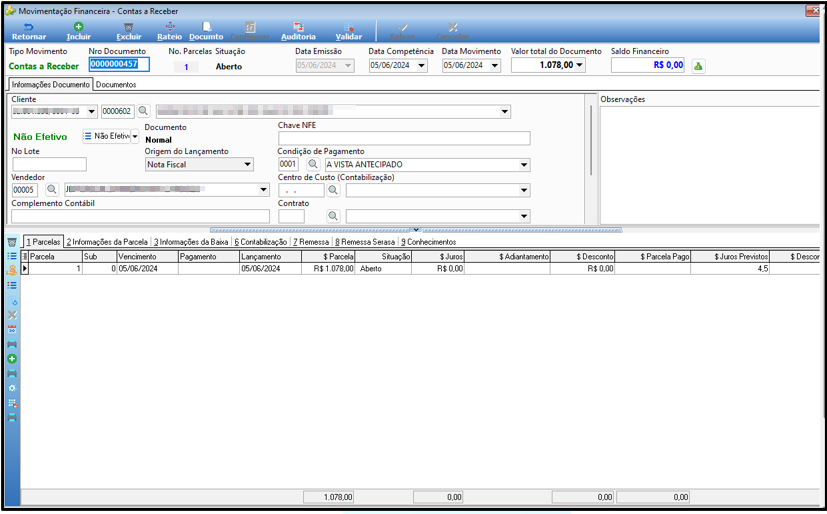The height and width of the screenshot is (514, 827).
Task: Click the bottom-most printer icon in sidebar
Action: (x=12, y=418)
